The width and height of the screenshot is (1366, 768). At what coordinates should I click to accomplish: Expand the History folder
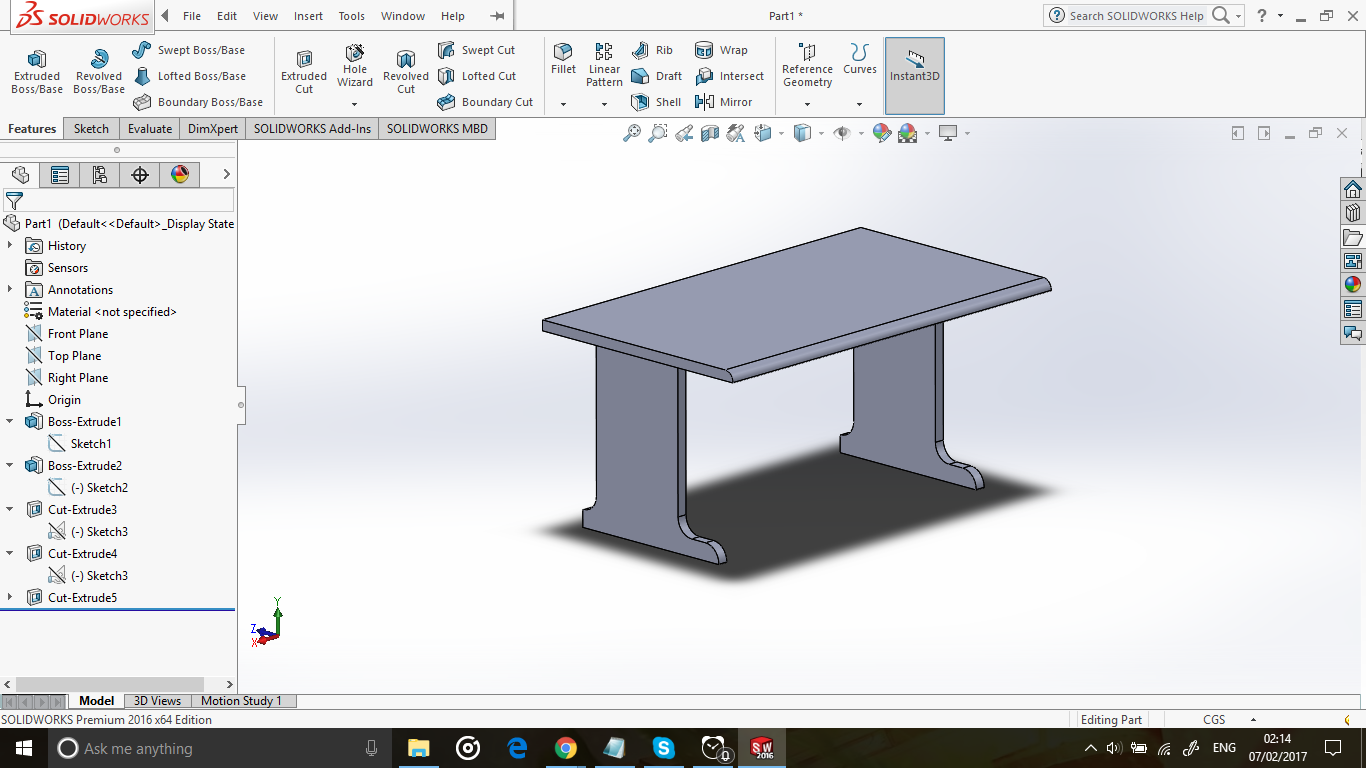(10, 246)
